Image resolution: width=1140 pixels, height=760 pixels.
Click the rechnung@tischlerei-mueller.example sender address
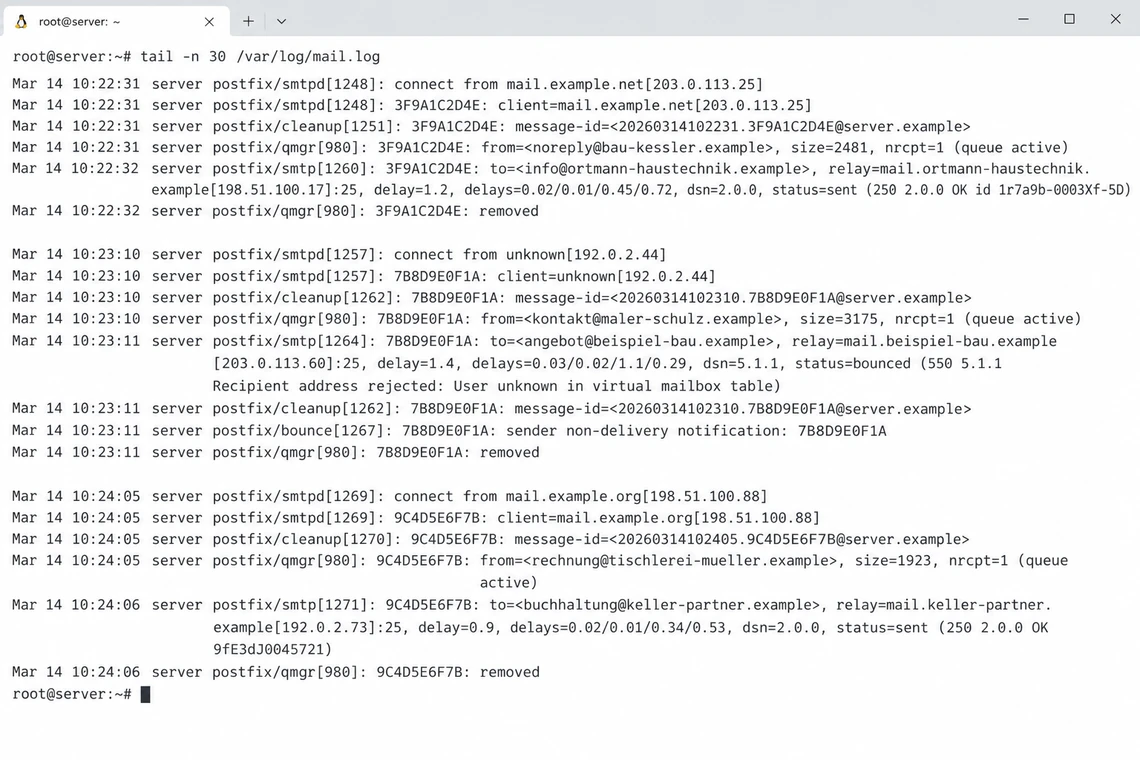(680, 561)
